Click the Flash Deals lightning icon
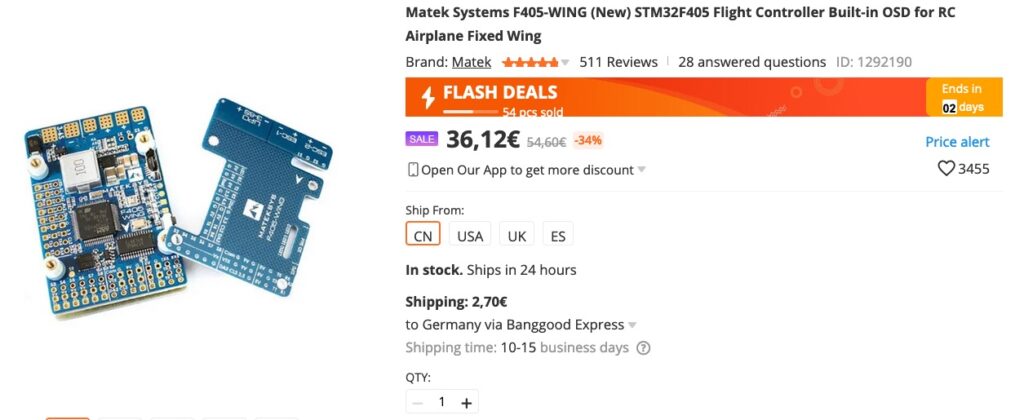The width and height of the screenshot is (1024, 420). (427, 97)
